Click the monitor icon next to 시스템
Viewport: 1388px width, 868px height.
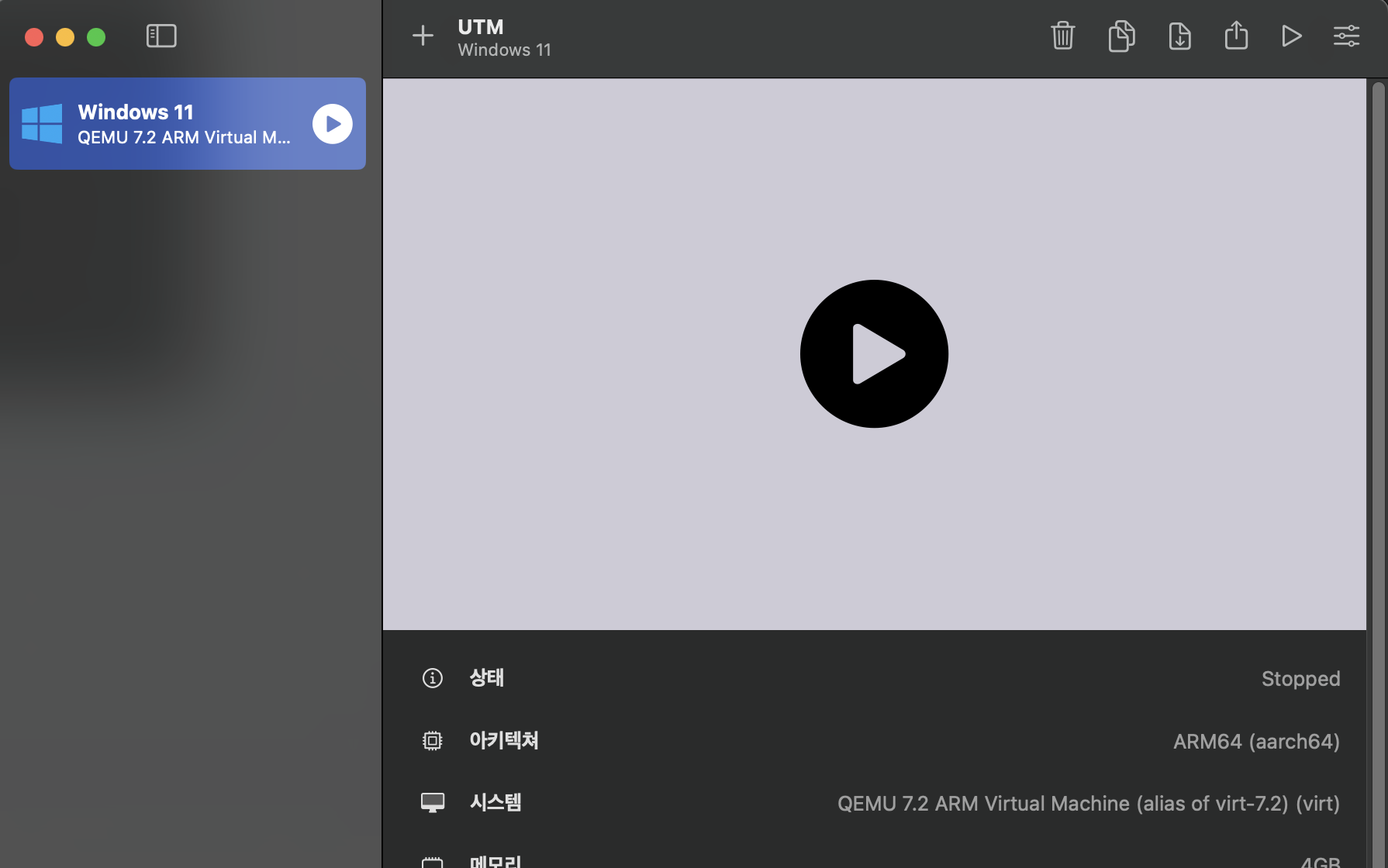pyautogui.click(x=432, y=803)
